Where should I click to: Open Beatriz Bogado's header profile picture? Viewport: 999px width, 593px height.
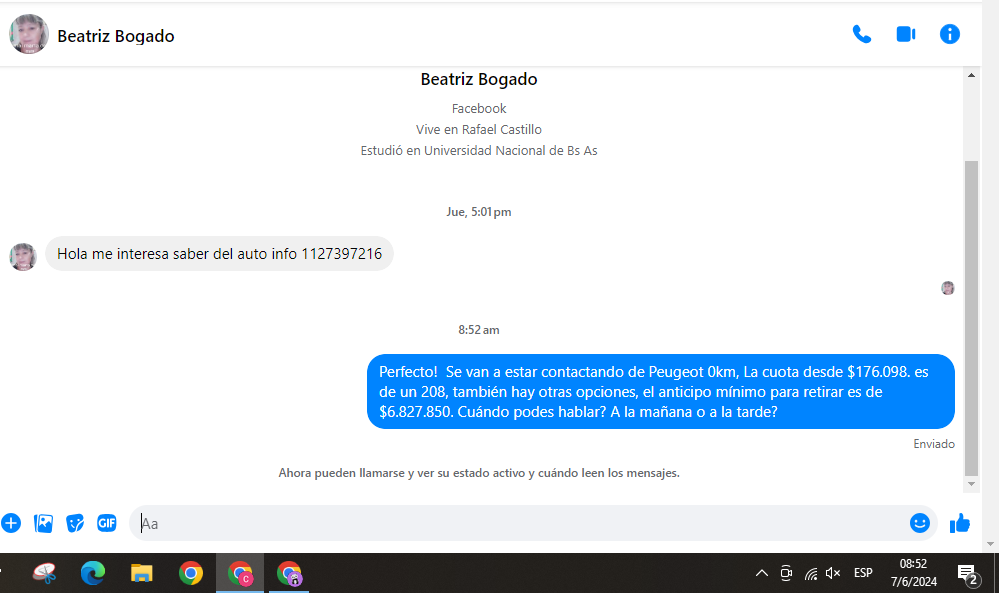(x=29, y=35)
